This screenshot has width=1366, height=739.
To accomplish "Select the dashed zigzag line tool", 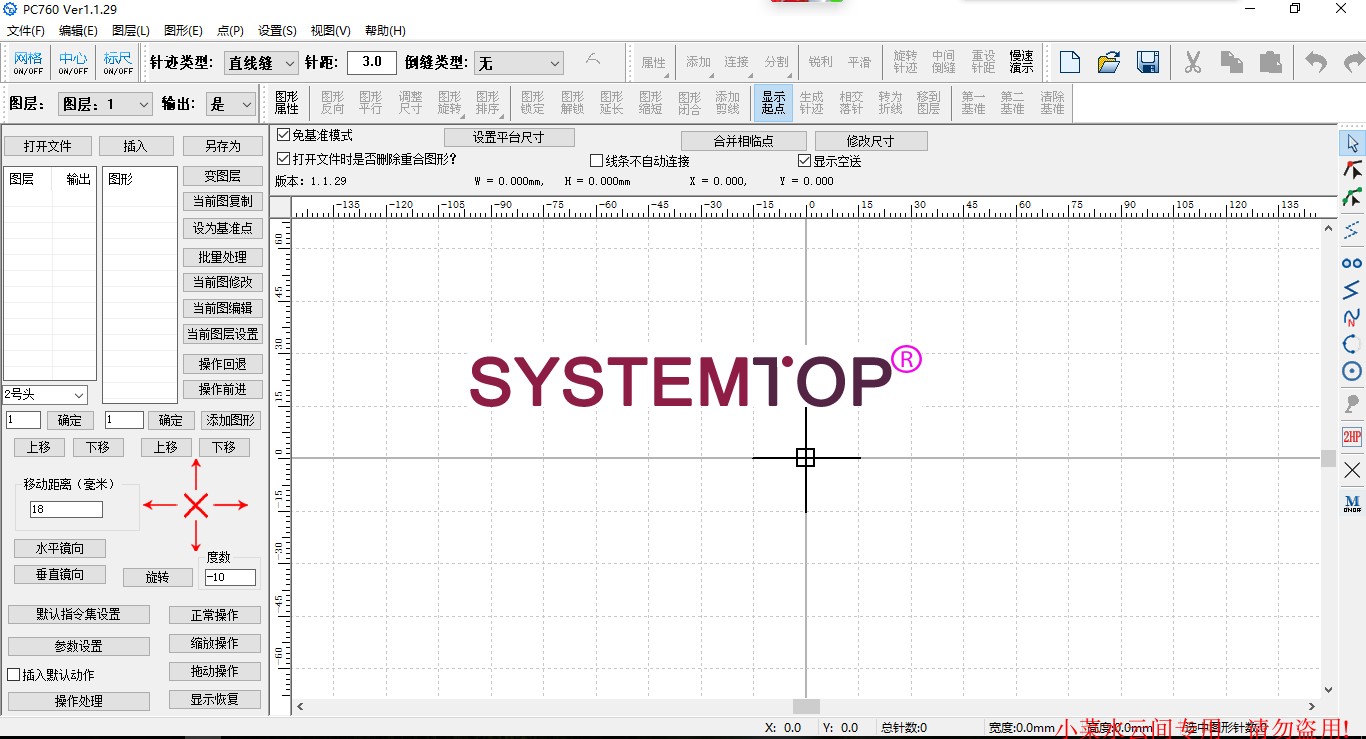I will click(x=1352, y=230).
